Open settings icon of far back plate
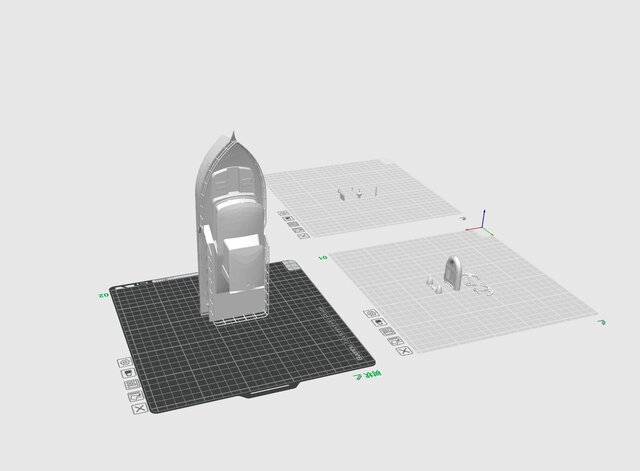This screenshot has width=640, height=471. (283, 213)
